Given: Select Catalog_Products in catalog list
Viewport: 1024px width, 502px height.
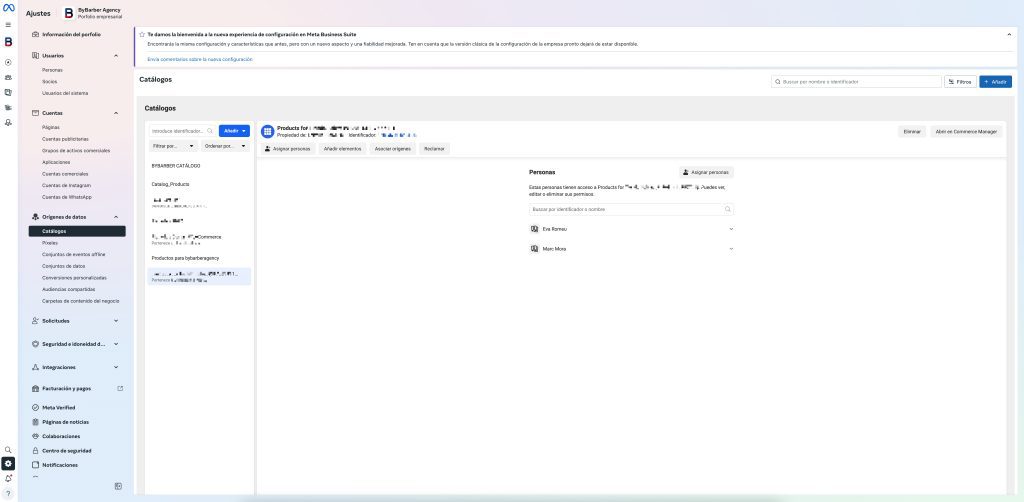Looking at the screenshot, I should click(x=170, y=184).
